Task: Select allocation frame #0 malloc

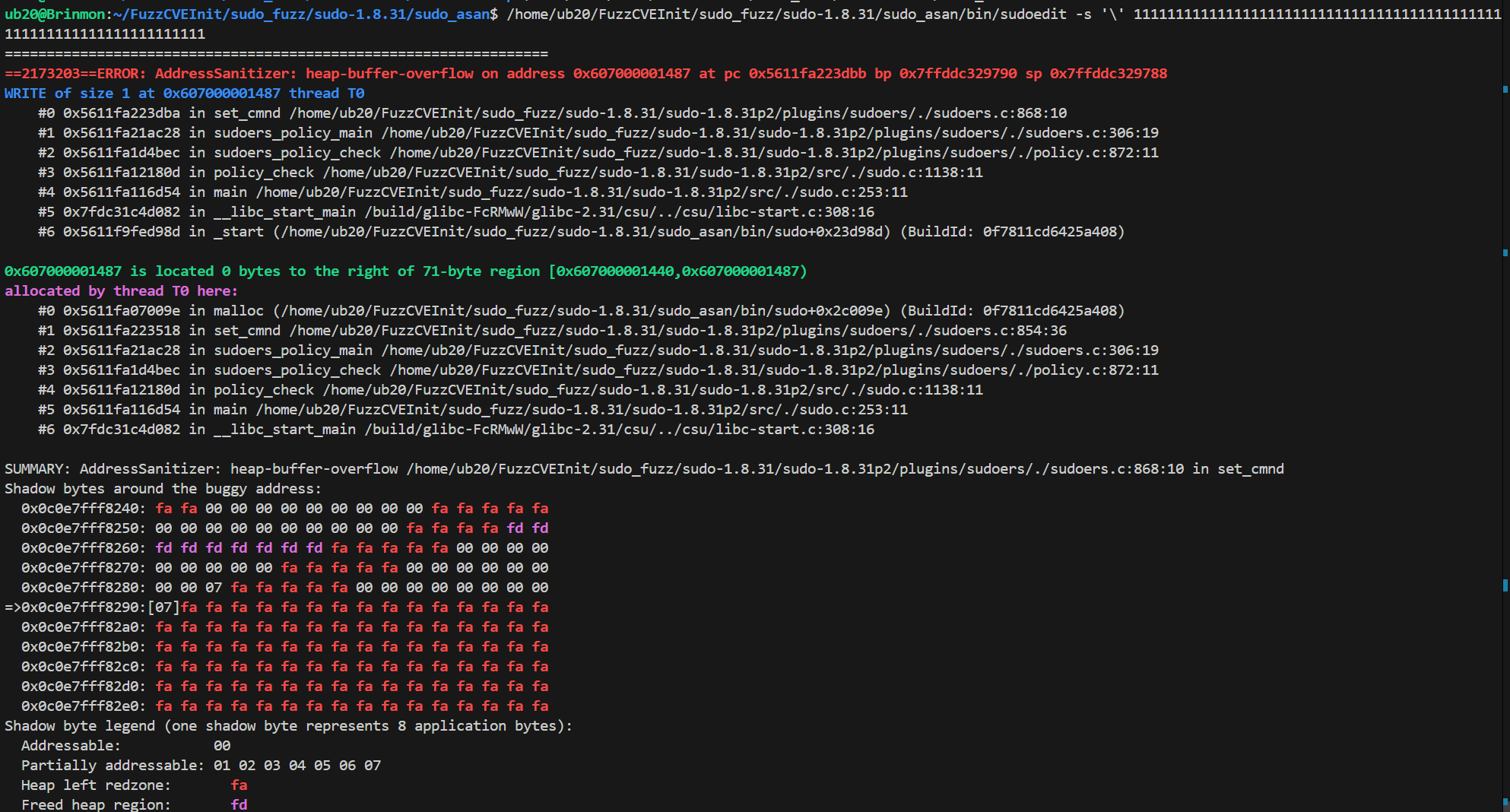Action: 582,311
